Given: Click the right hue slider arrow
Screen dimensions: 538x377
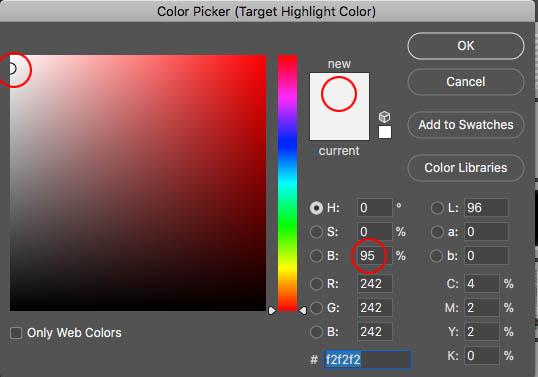Looking at the screenshot, I should click(303, 310).
